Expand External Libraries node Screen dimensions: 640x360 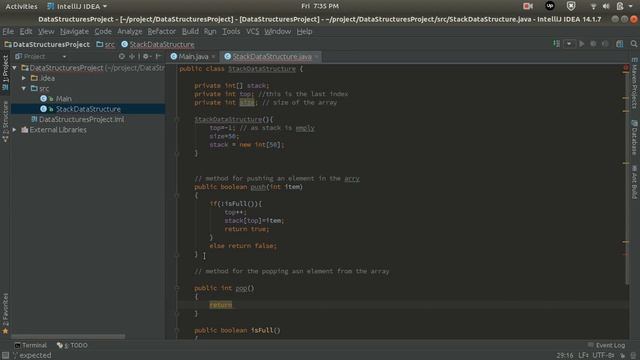click(15, 130)
